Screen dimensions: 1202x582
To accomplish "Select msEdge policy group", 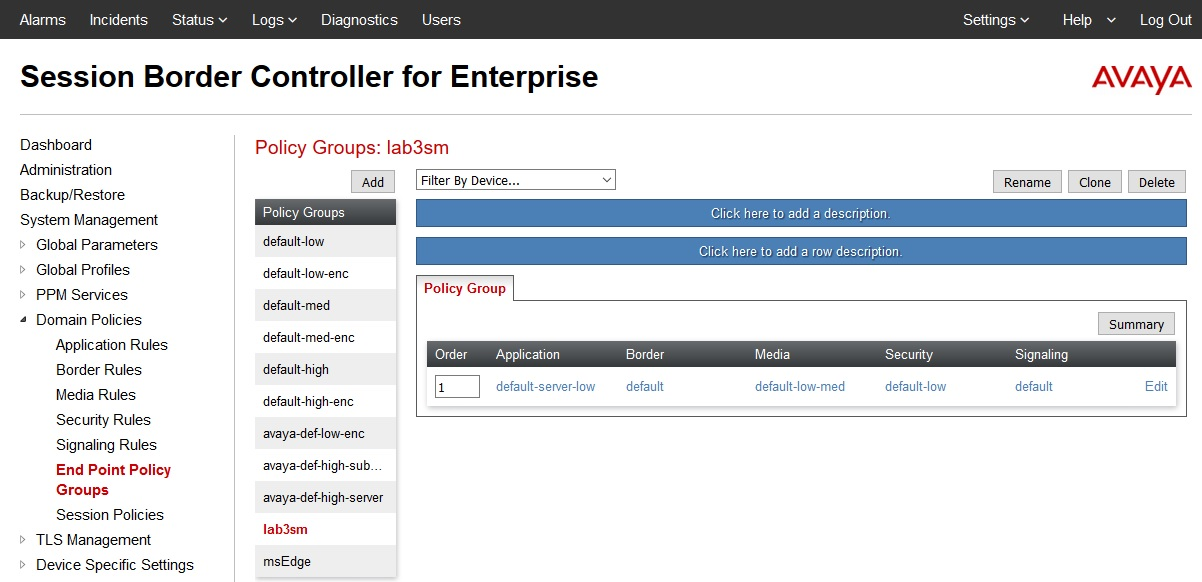I will (326, 561).
